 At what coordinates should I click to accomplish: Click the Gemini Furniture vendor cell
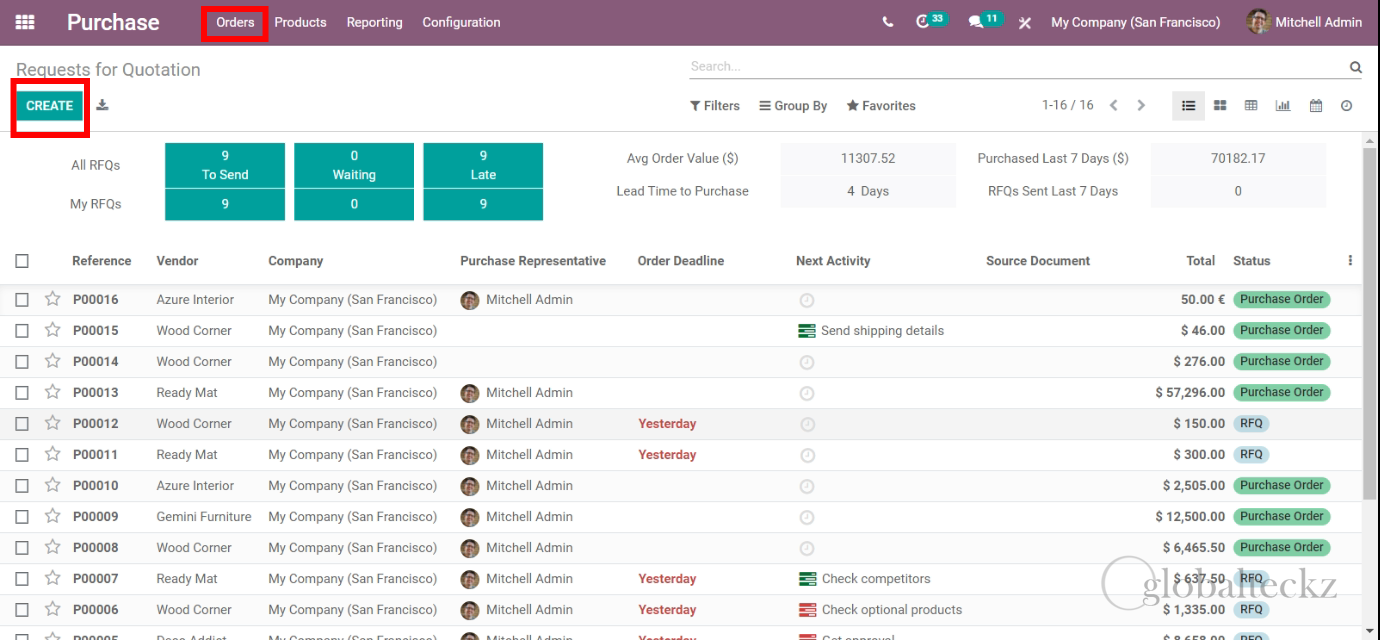coord(204,517)
